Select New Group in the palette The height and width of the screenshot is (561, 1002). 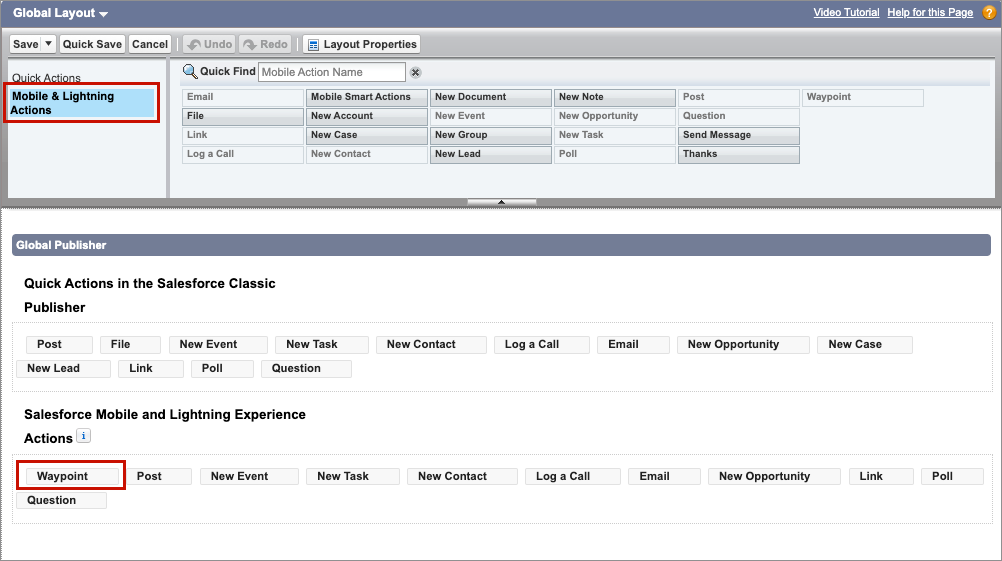(x=490, y=135)
